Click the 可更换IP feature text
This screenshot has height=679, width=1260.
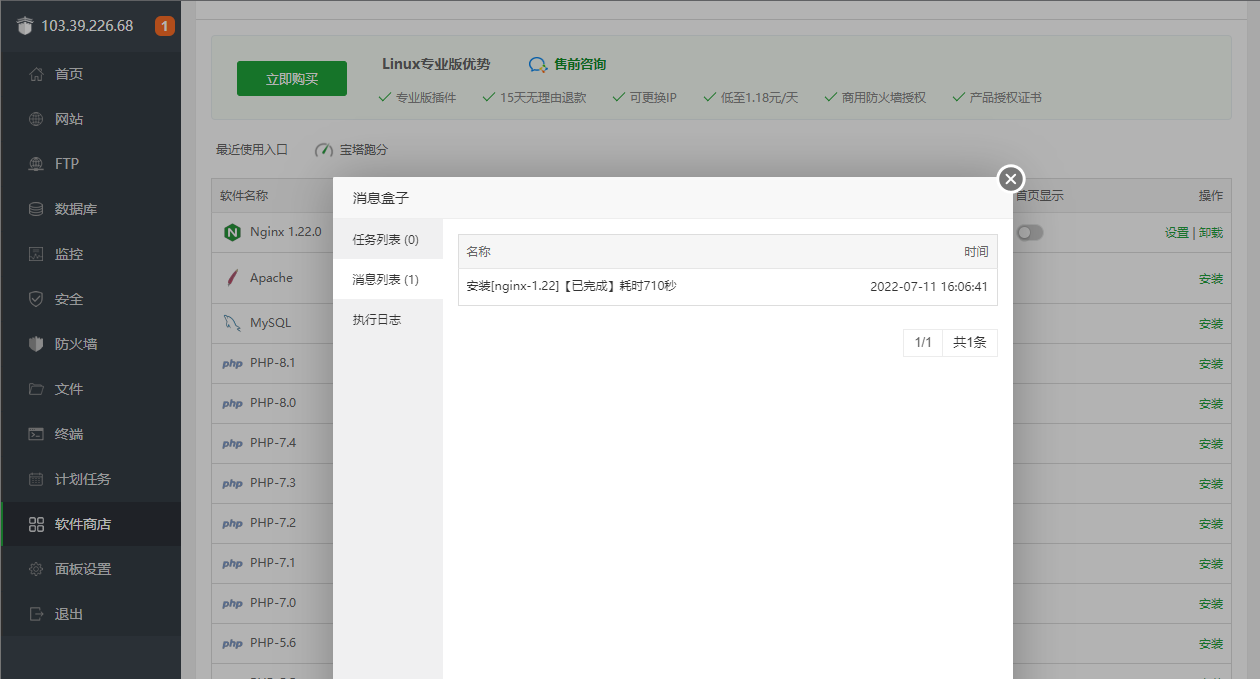pyautogui.click(x=653, y=98)
